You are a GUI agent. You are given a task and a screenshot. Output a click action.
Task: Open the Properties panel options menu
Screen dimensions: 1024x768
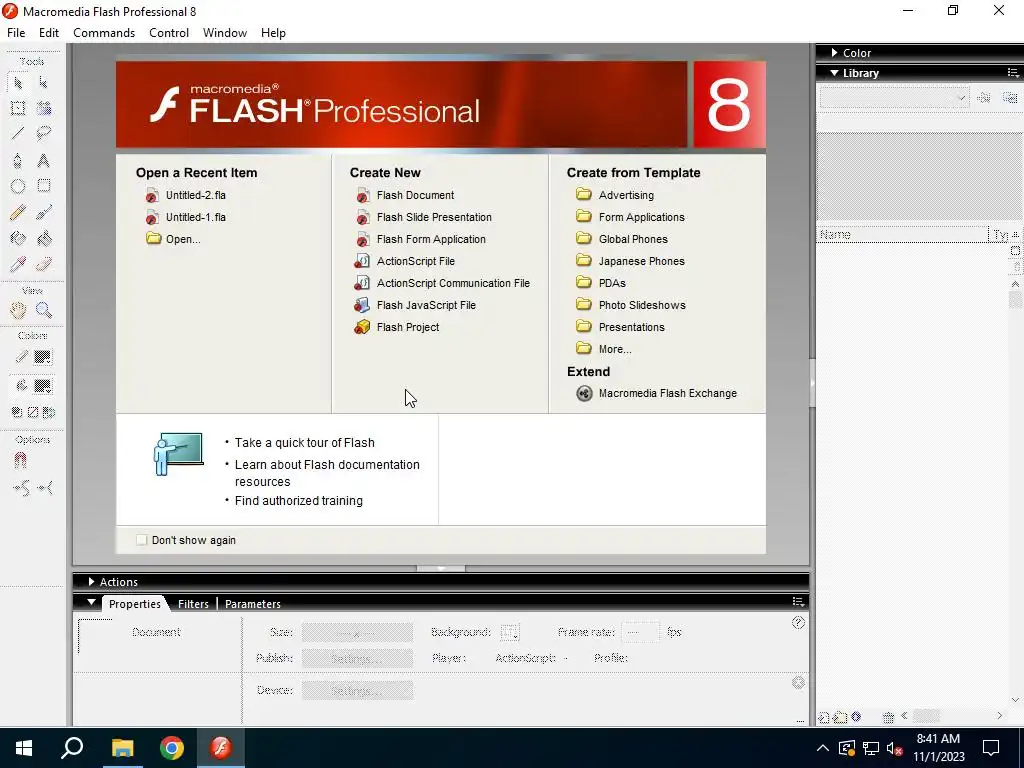coord(798,601)
